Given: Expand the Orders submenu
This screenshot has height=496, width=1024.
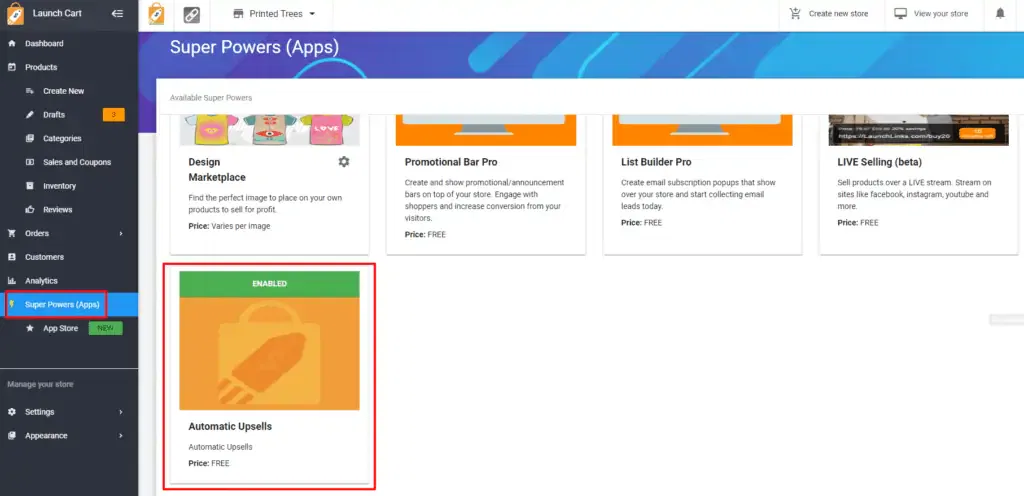Looking at the screenshot, I should pyautogui.click(x=121, y=234).
